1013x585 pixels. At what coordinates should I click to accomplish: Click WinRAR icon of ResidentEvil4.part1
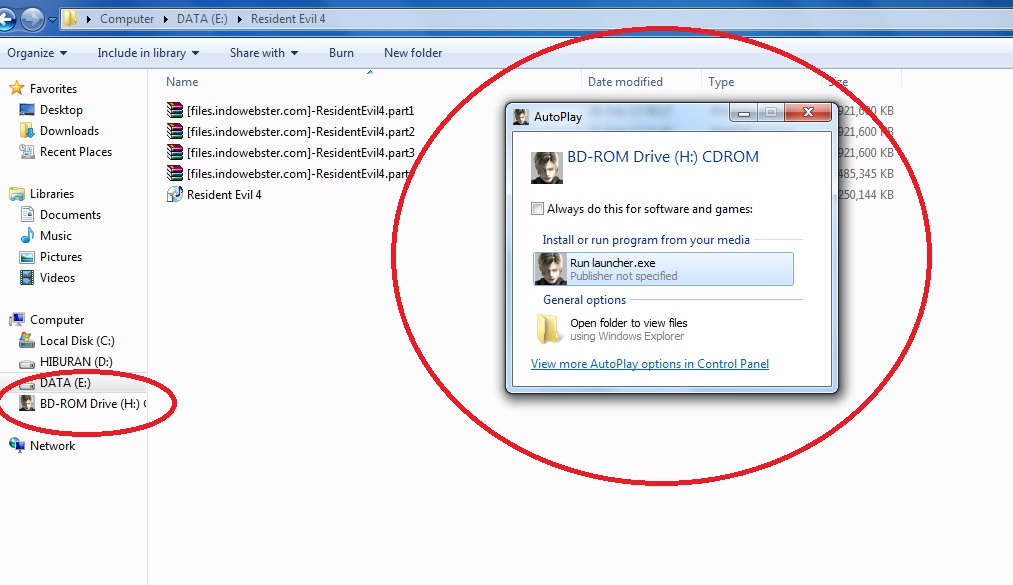point(174,110)
